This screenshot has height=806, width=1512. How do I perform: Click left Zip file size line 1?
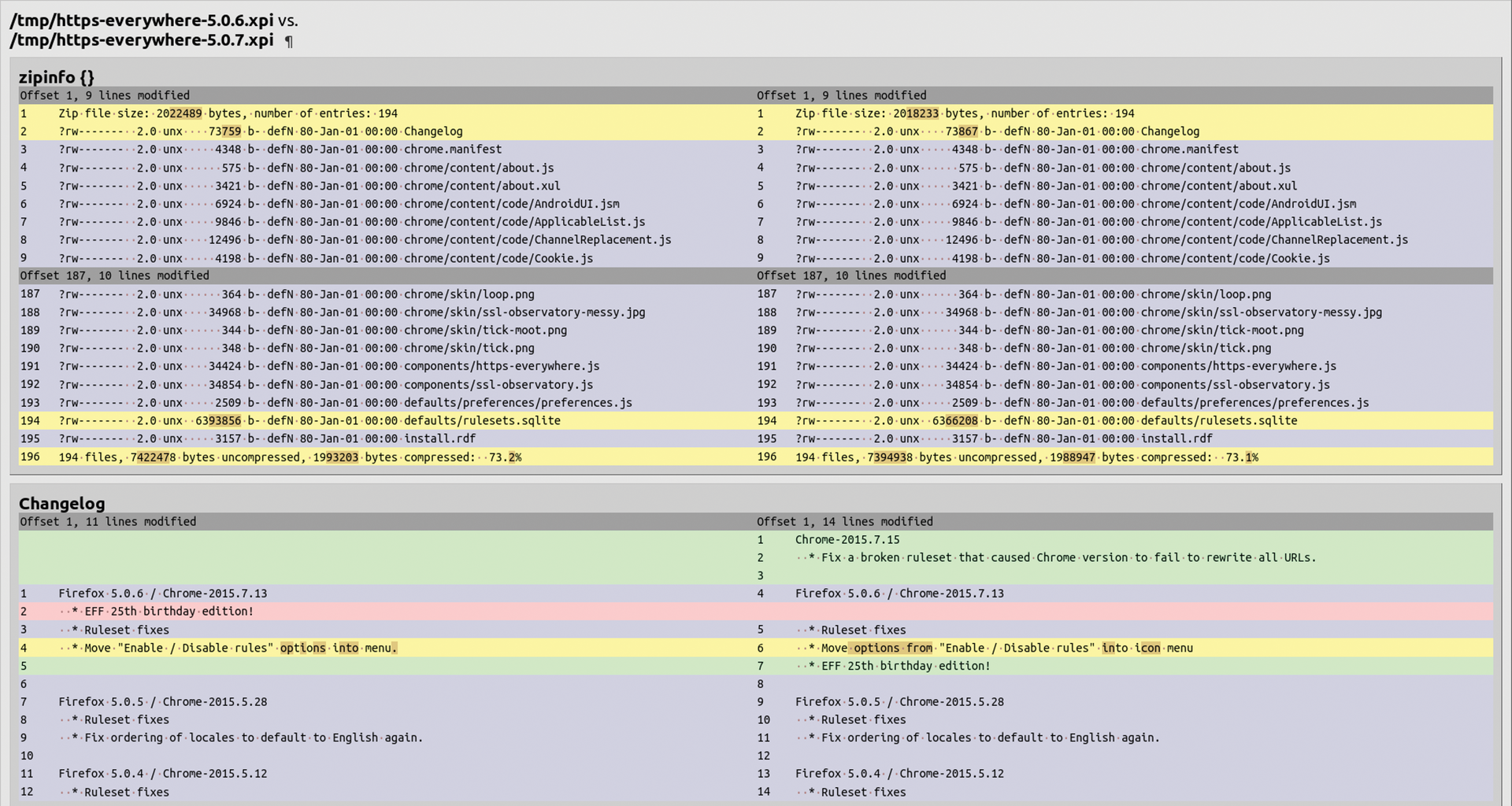pos(228,113)
